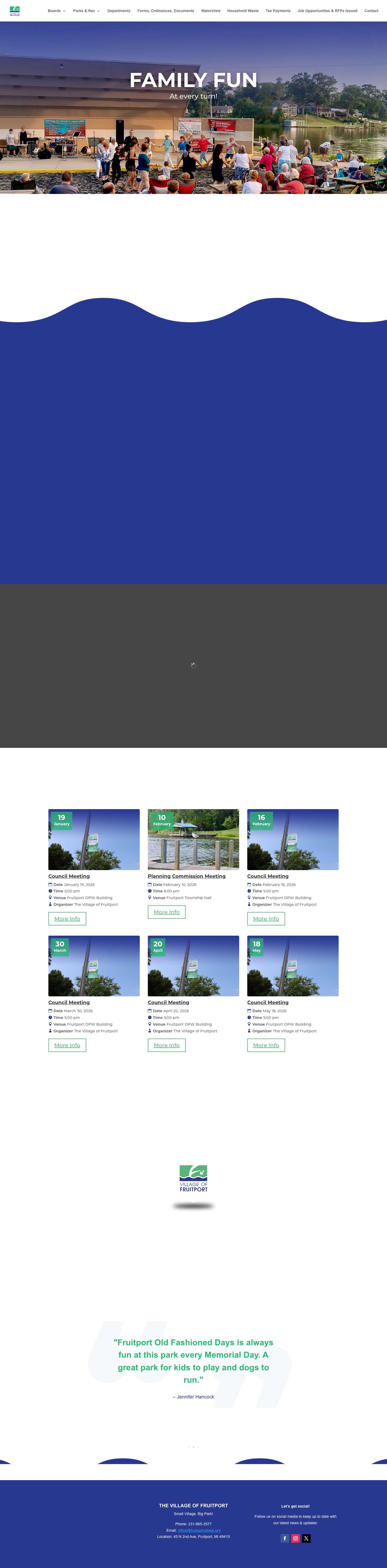Click the Village of Fruitport logo above testimonial
The image size is (387, 1568).
click(x=193, y=1178)
